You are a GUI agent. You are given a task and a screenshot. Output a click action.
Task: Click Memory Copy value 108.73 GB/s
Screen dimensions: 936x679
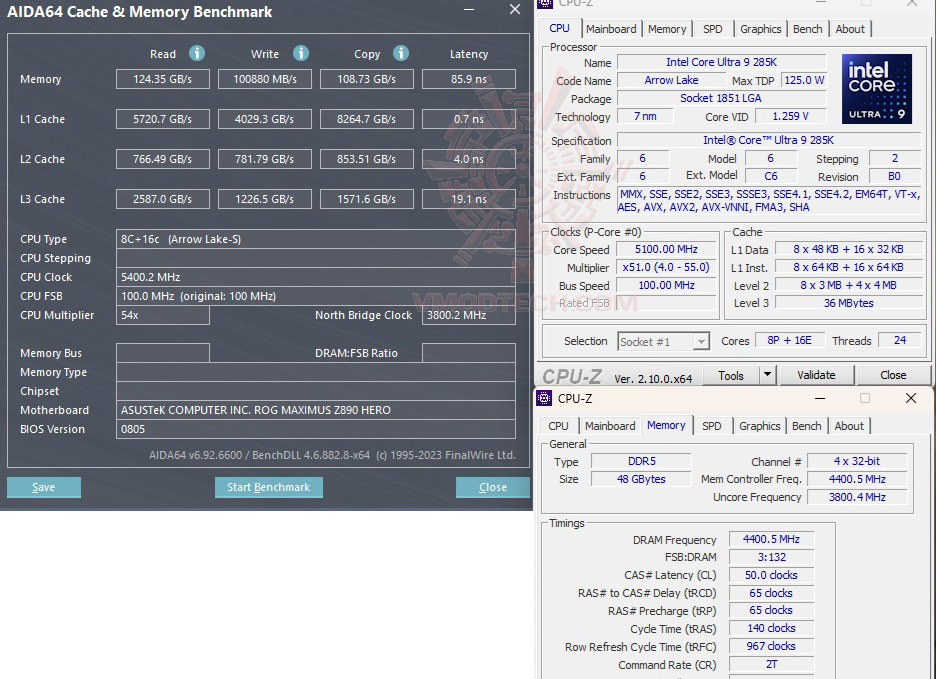(367, 79)
